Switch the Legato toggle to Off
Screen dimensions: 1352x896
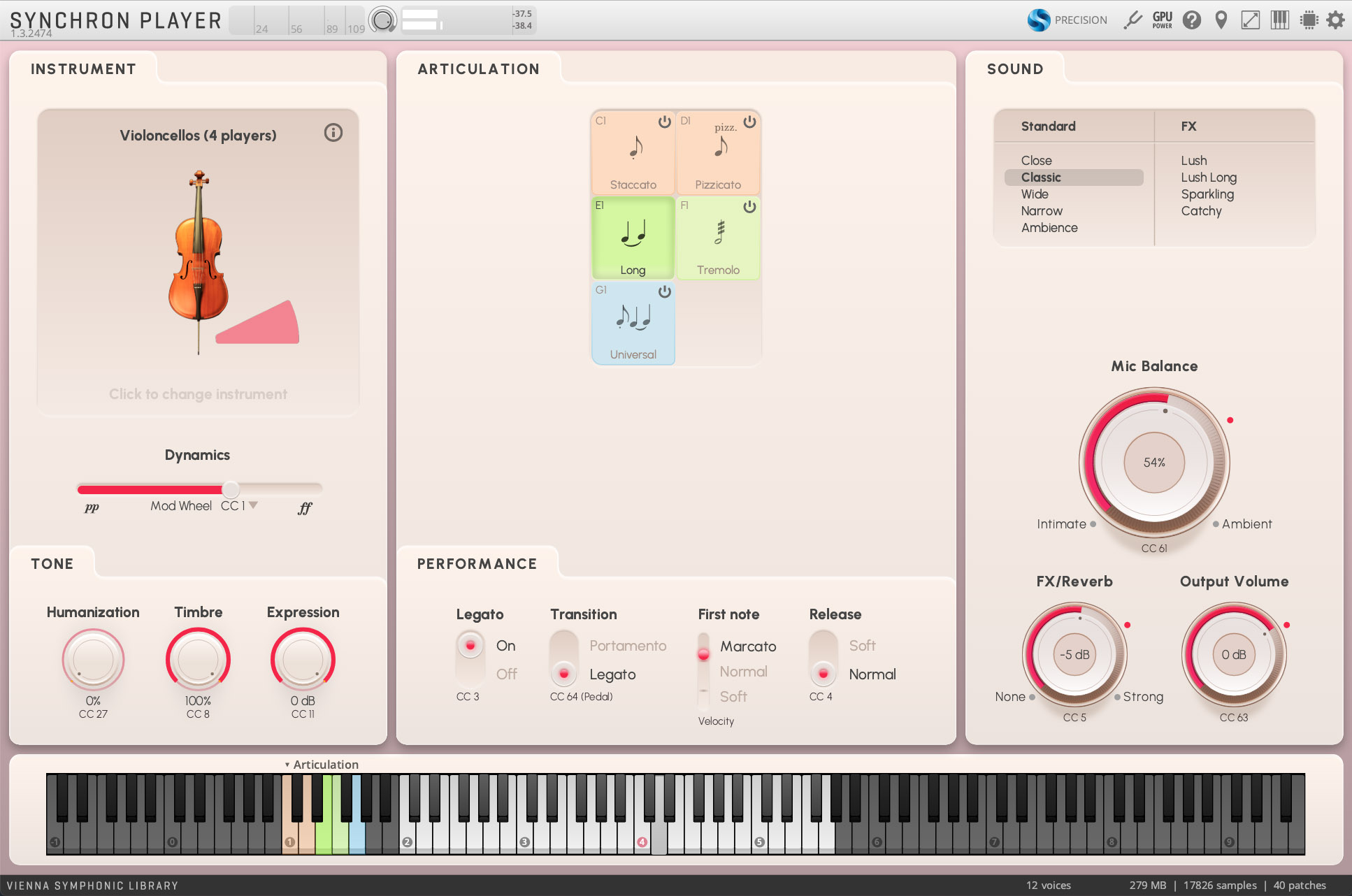(x=470, y=673)
